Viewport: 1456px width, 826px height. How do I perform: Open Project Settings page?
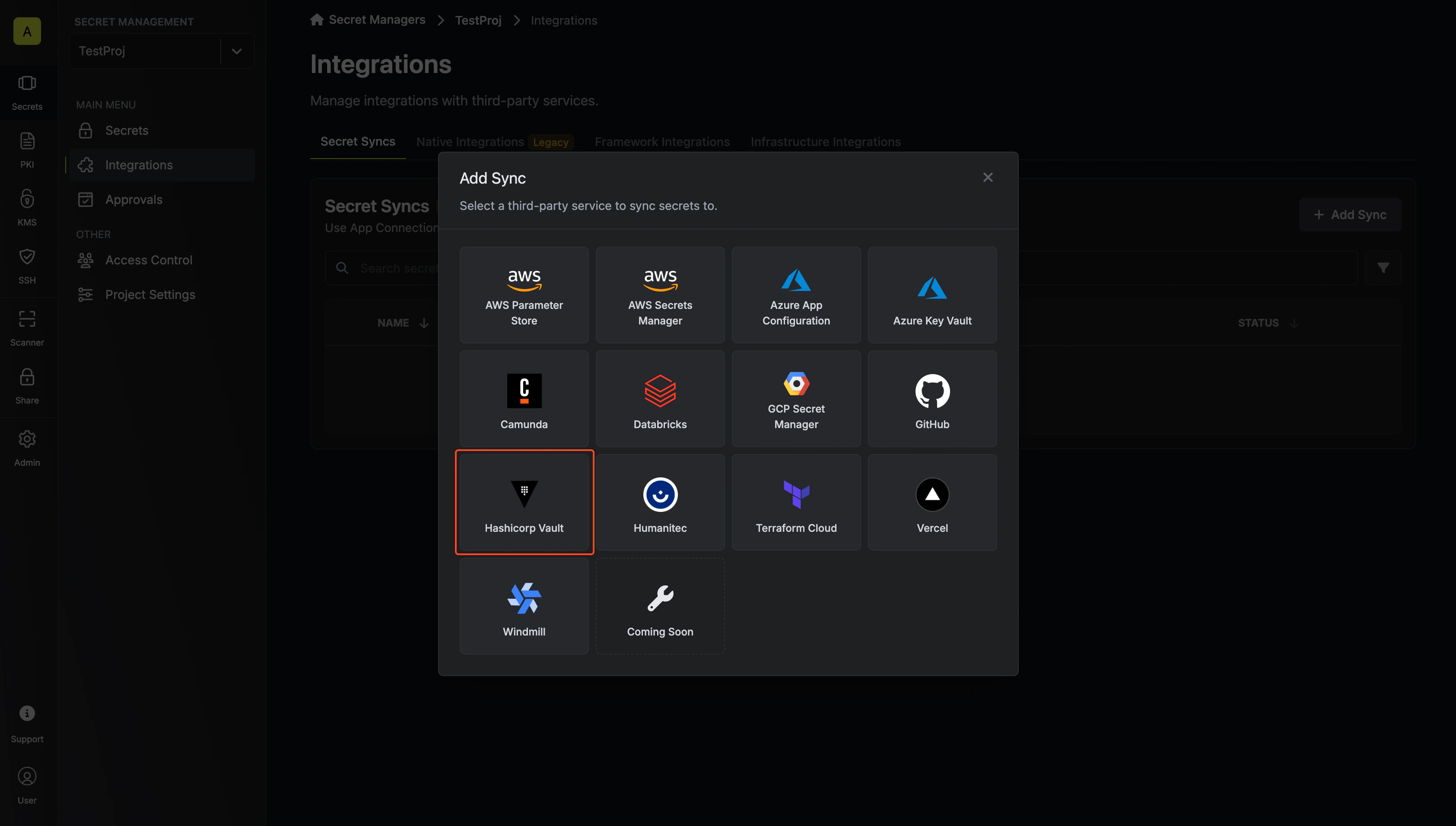pos(162,295)
